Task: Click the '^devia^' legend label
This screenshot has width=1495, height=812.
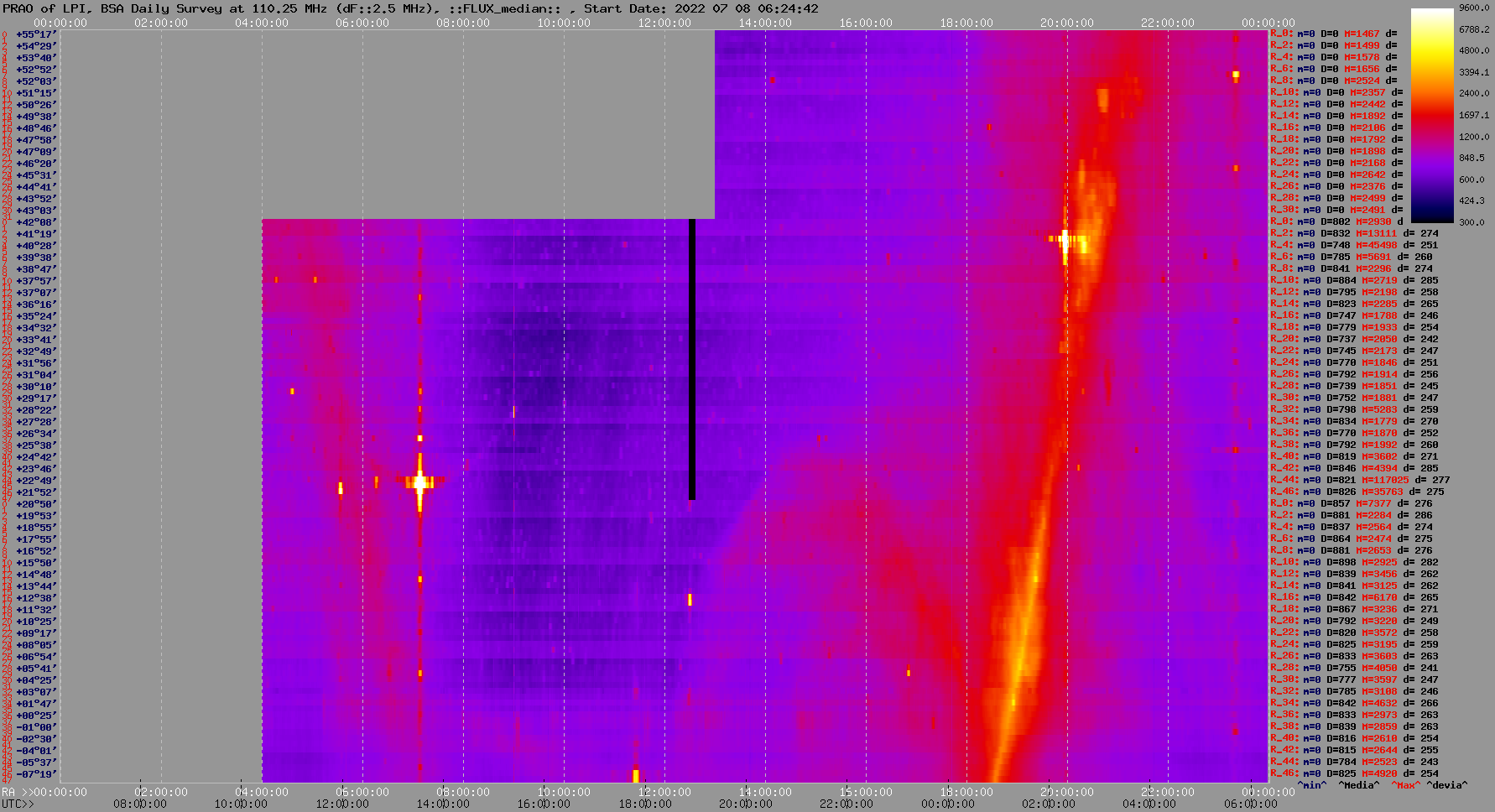Action: pos(1447,785)
